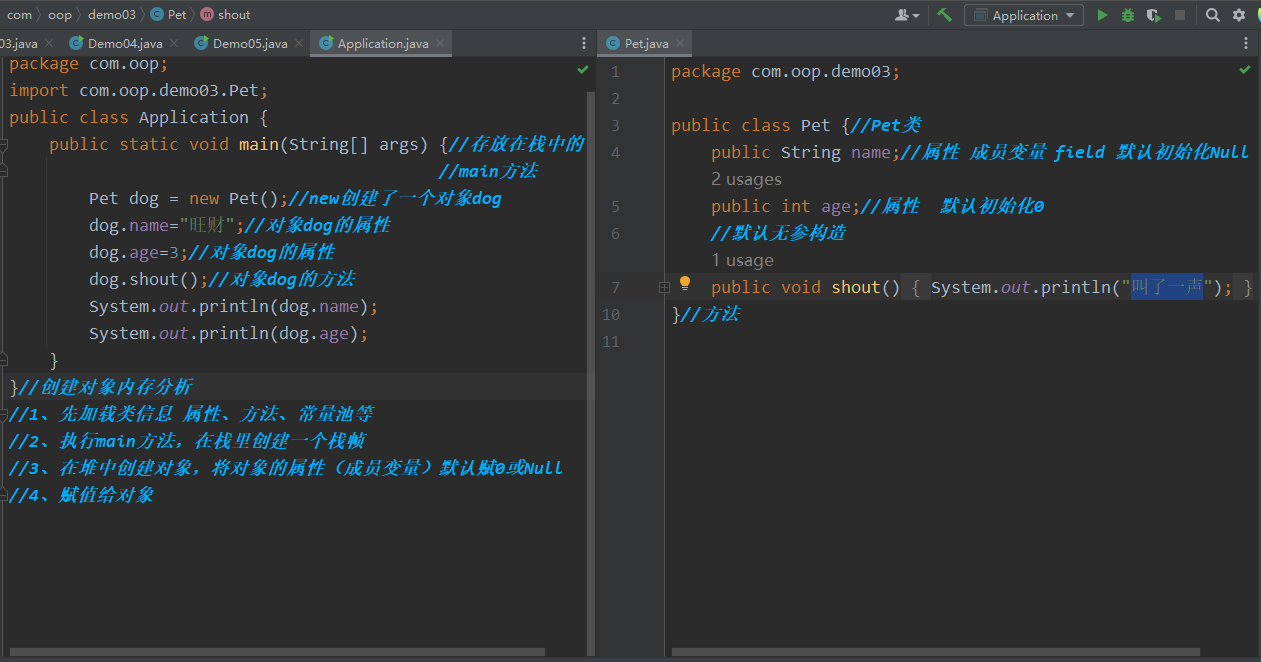Image resolution: width=1261 pixels, height=662 pixels.
Task: Open the Application run configuration dropdown
Action: (1024, 15)
